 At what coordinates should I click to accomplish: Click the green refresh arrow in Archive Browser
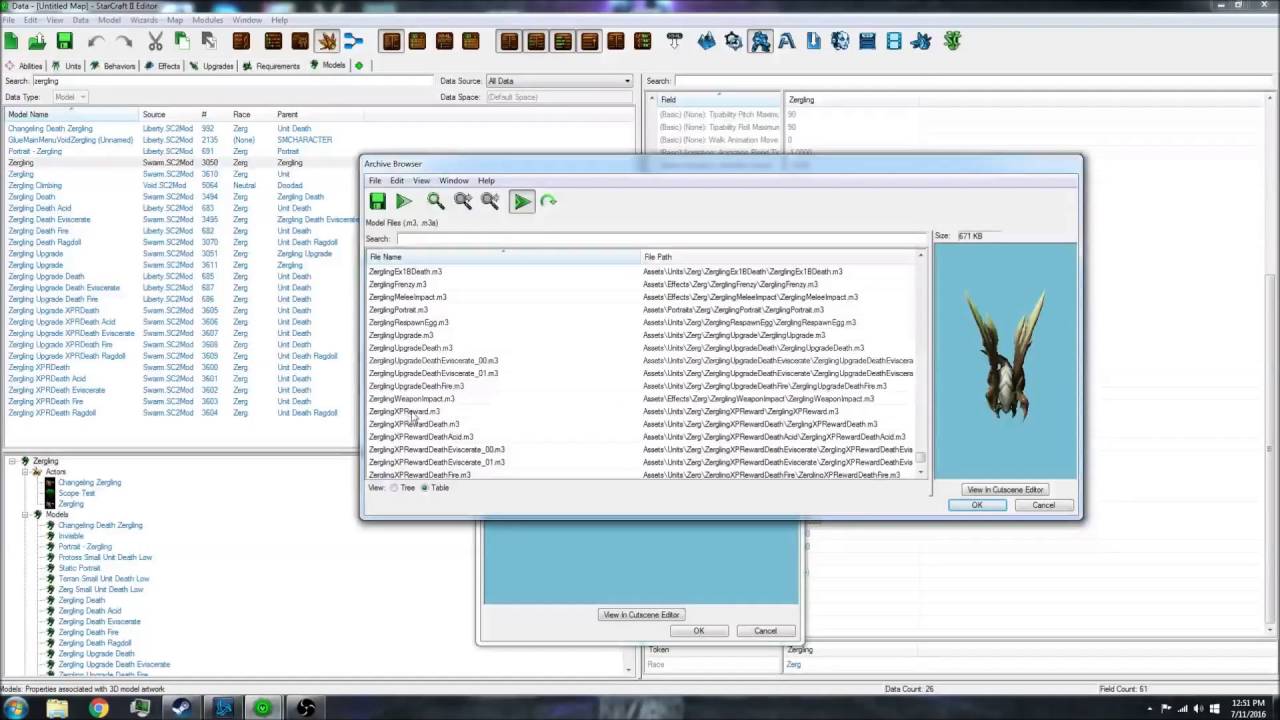pos(548,201)
